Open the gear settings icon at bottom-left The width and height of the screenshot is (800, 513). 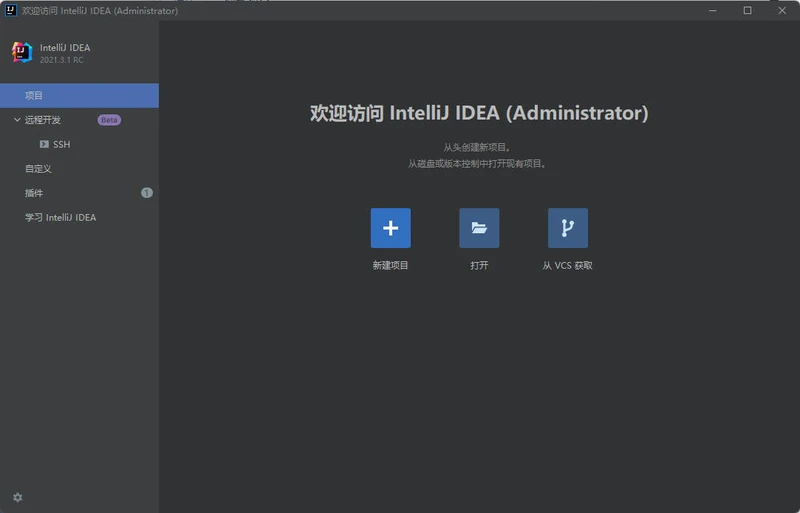[17, 497]
